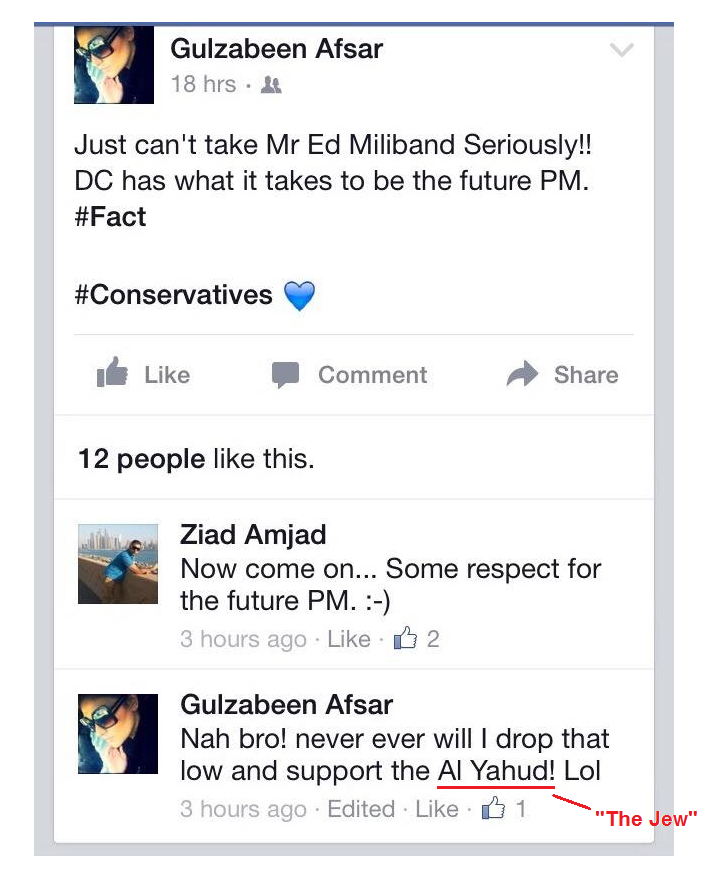The height and width of the screenshot is (884, 712).
Task: Open Ziad Amjad's profile name link
Action: click(252, 535)
